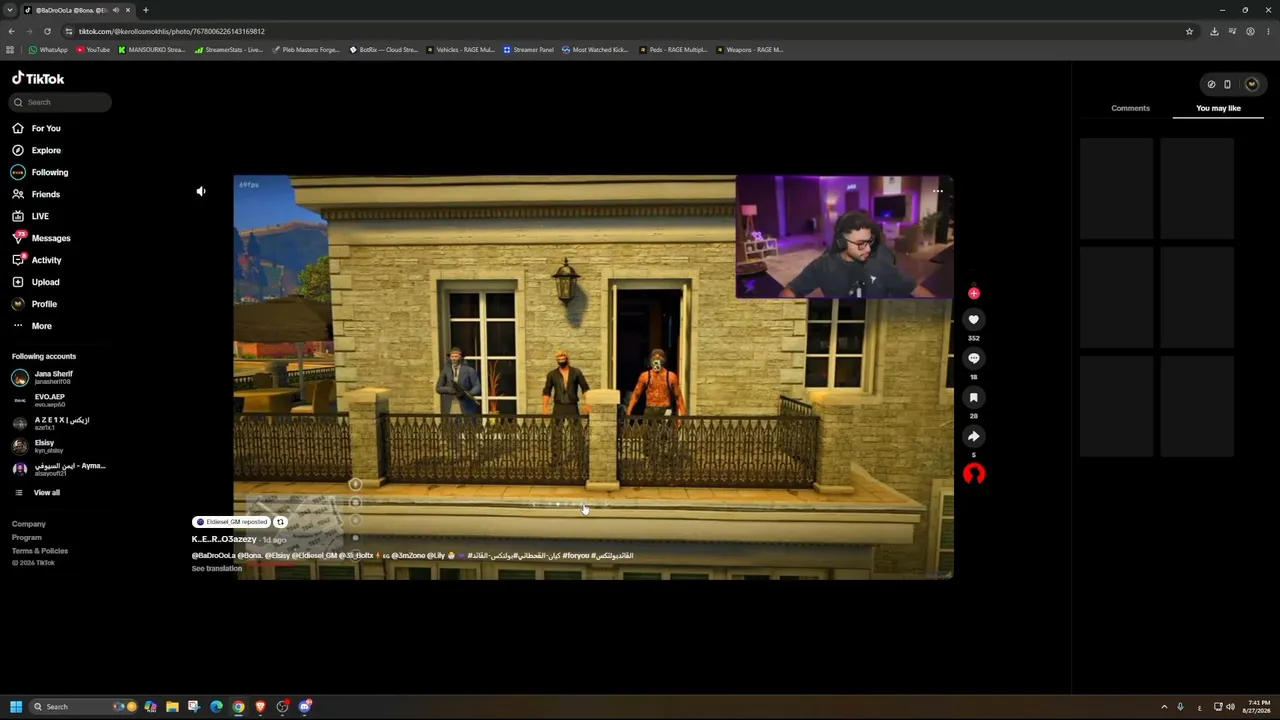The width and height of the screenshot is (1280, 720).
Task: Open the Chrome three-dot menu
Action: click(1267, 31)
